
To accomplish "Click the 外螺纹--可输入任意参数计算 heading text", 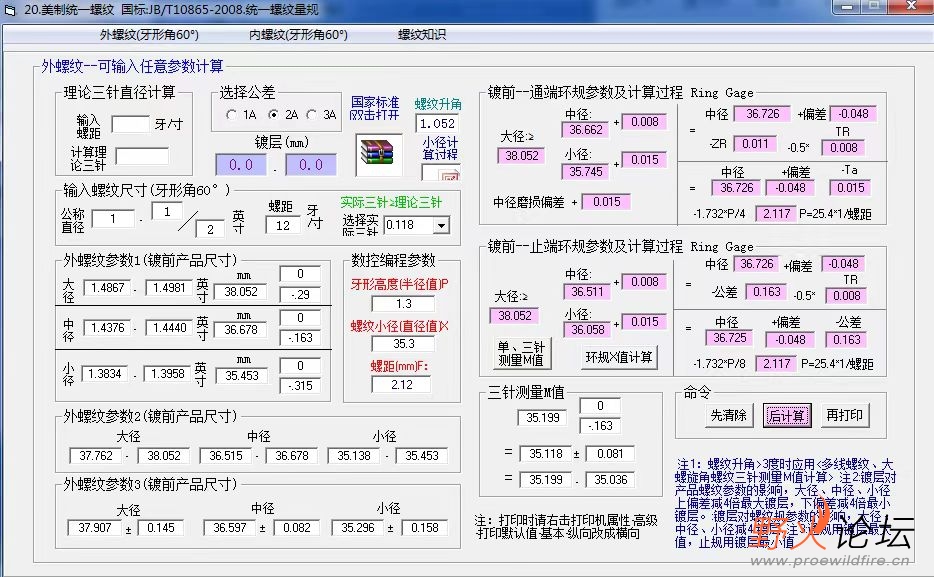I will tap(132, 66).
